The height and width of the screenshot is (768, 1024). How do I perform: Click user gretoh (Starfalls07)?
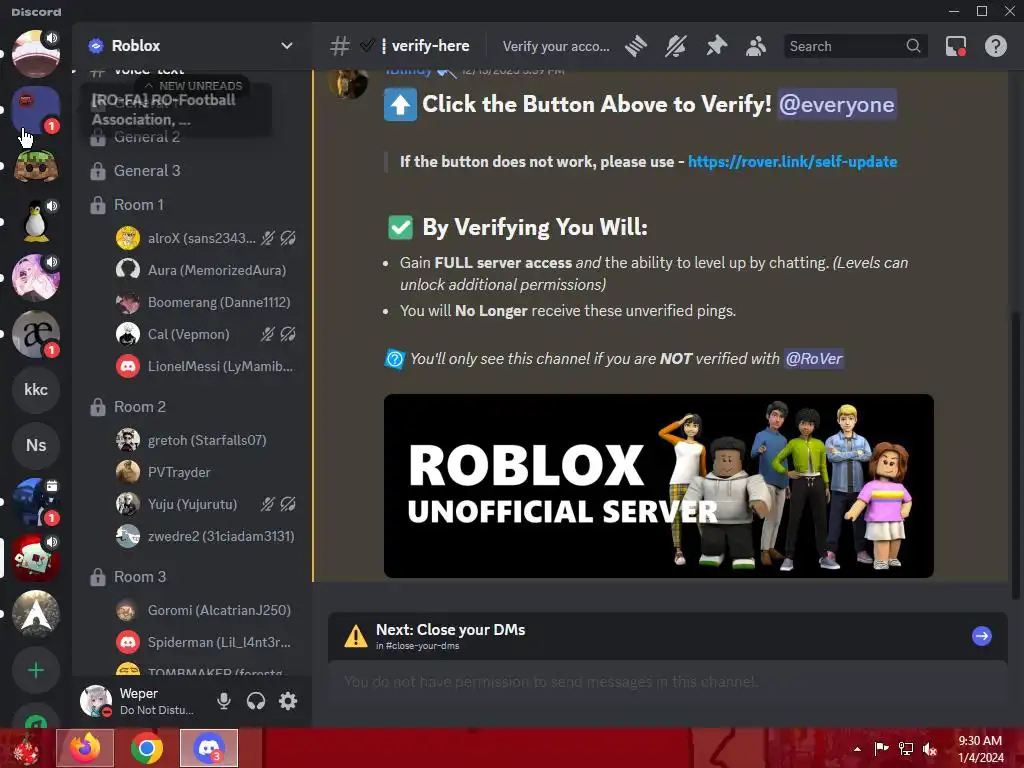(206, 440)
